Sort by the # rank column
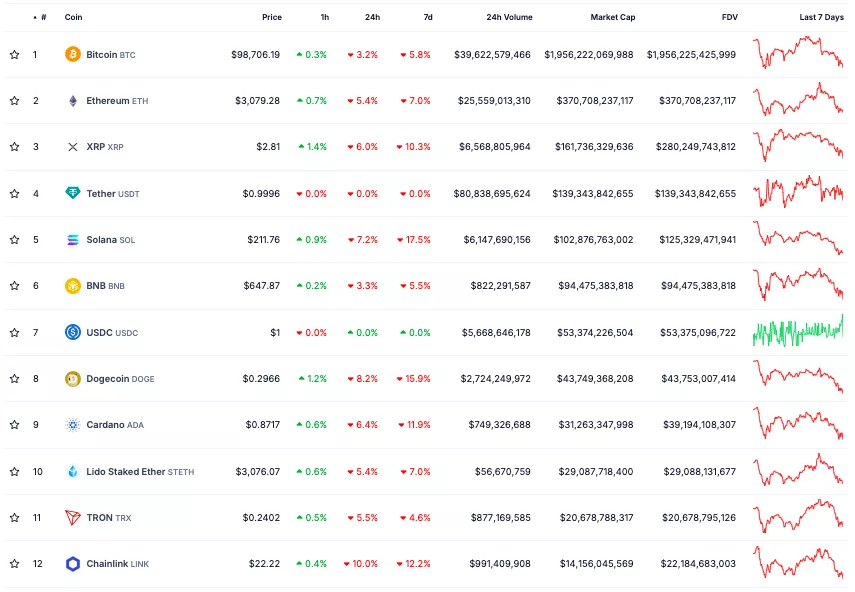The height and width of the screenshot is (592, 855). click(x=42, y=17)
